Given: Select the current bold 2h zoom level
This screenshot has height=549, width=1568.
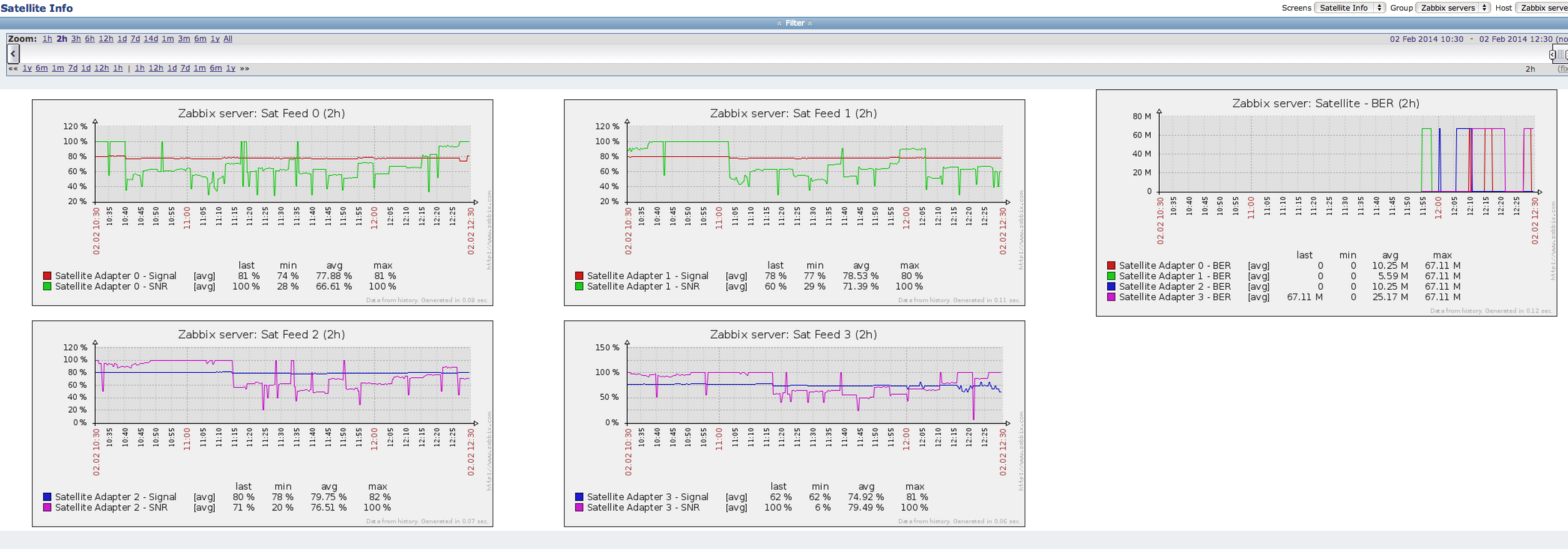Looking at the screenshot, I should tap(62, 39).
